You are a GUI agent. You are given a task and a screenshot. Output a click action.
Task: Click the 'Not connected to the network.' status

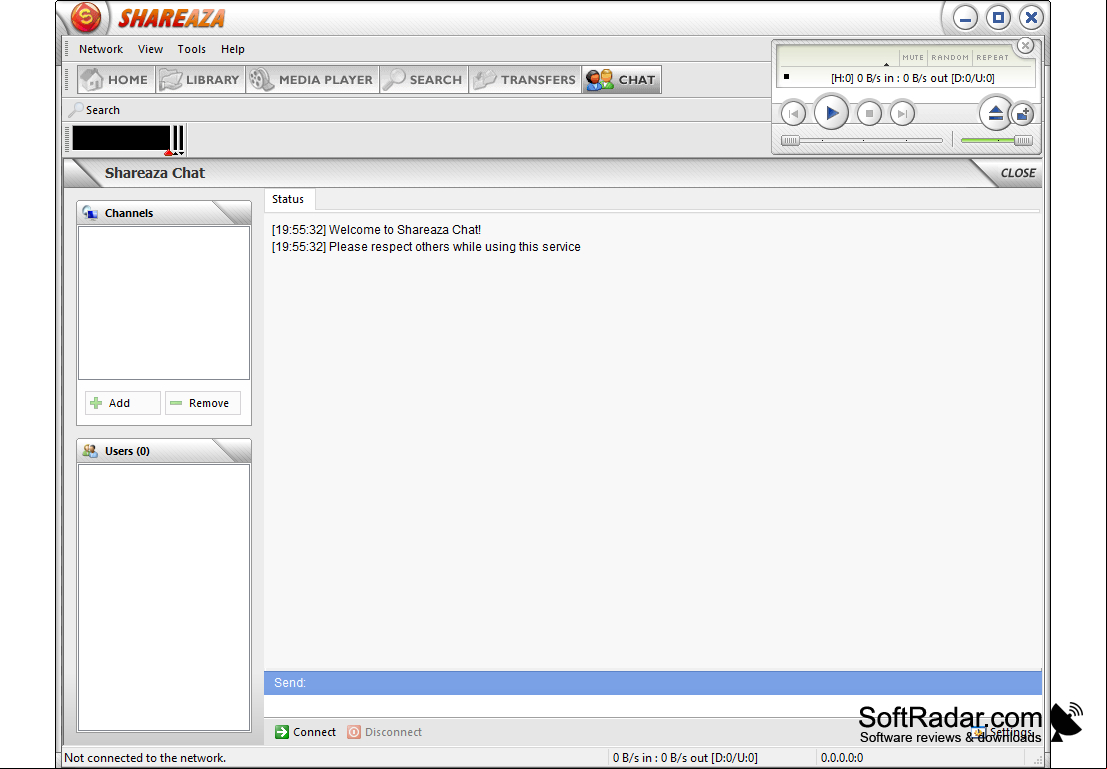click(145, 758)
